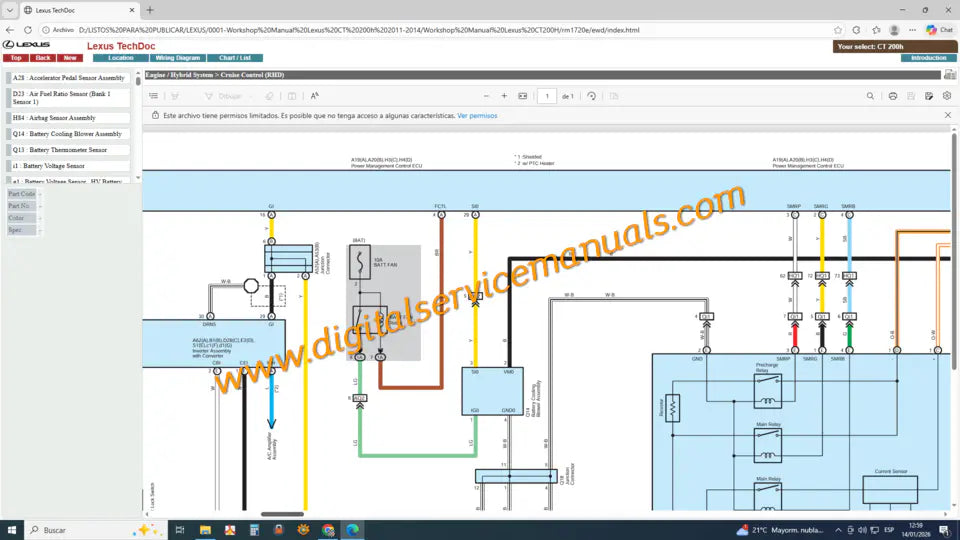Print the PDF wiring diagram
Image resolution: width=960 pixels, height=540 pixels.
(893, 96)
